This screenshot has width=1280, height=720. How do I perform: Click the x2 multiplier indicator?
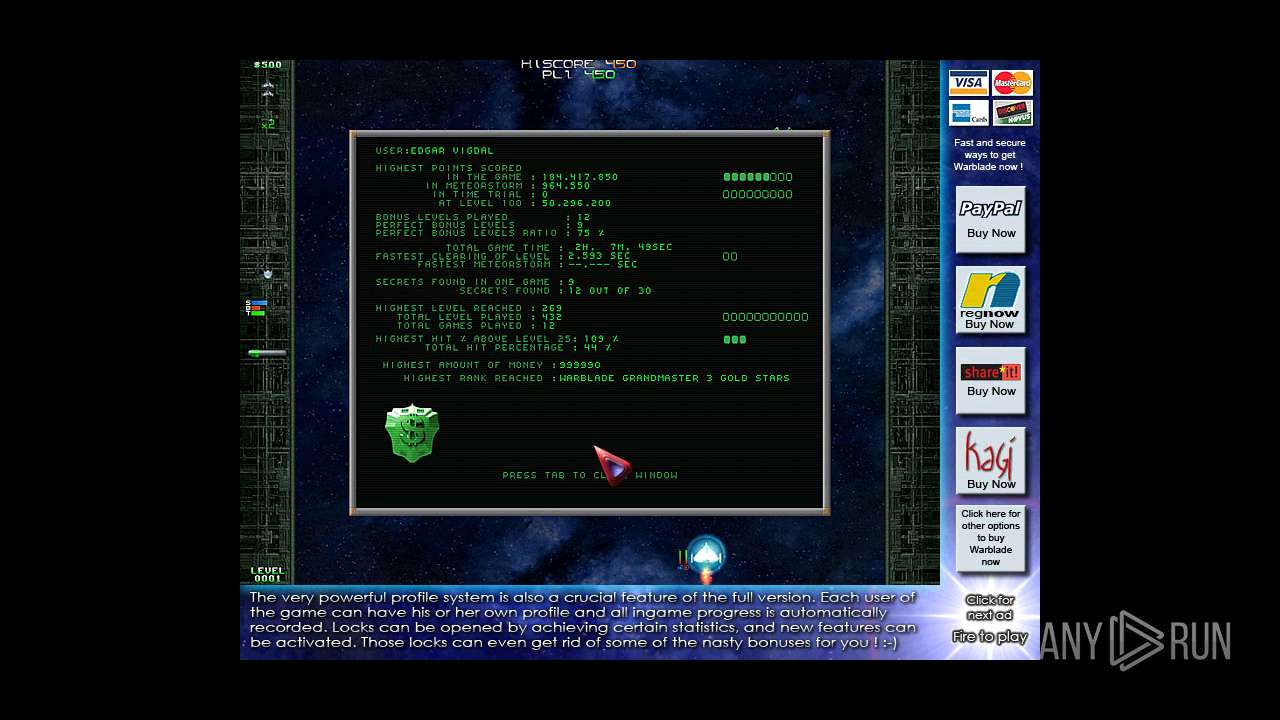[x=268, y=125]
